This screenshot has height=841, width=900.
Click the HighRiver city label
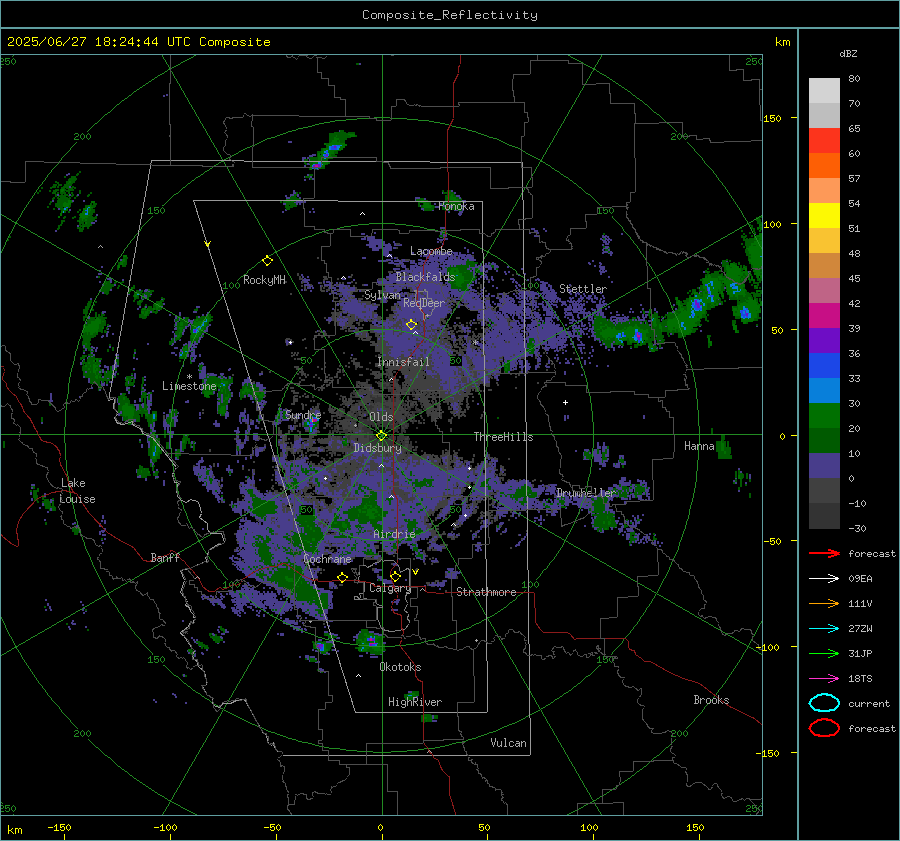[x=415, y=702]
